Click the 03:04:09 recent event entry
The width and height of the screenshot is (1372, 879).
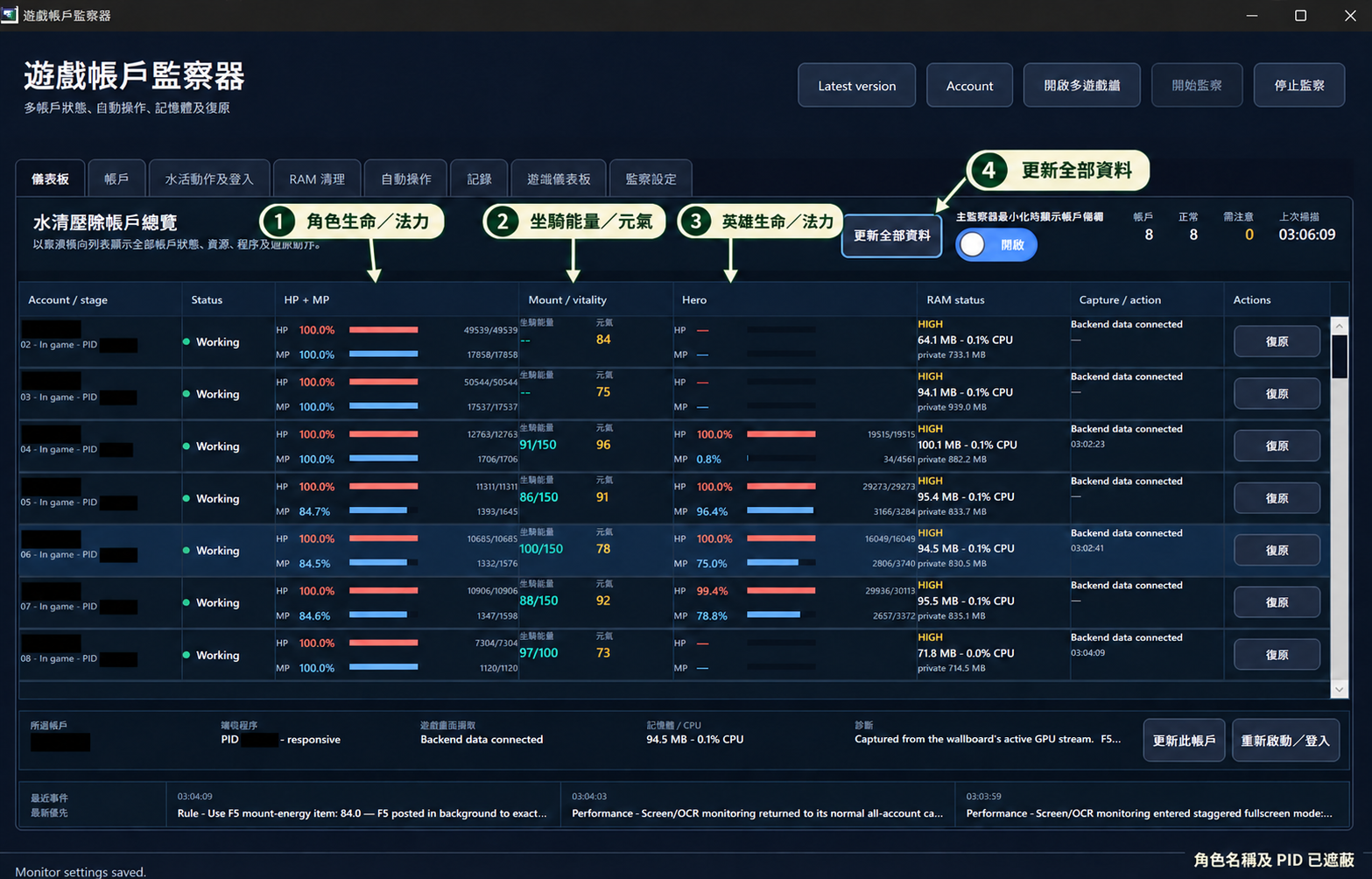362,805
